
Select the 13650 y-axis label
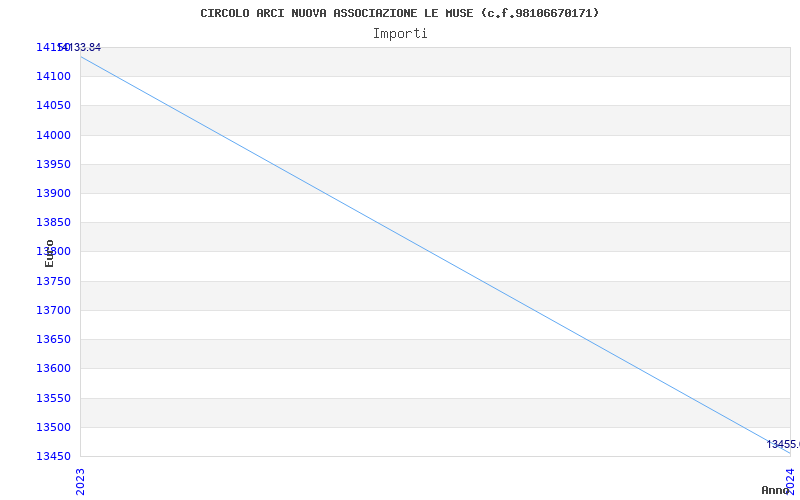click(53, 339)
